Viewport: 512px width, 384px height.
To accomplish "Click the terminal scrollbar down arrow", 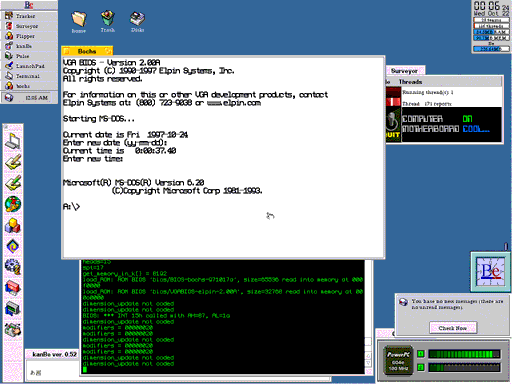I will point(368,364).
